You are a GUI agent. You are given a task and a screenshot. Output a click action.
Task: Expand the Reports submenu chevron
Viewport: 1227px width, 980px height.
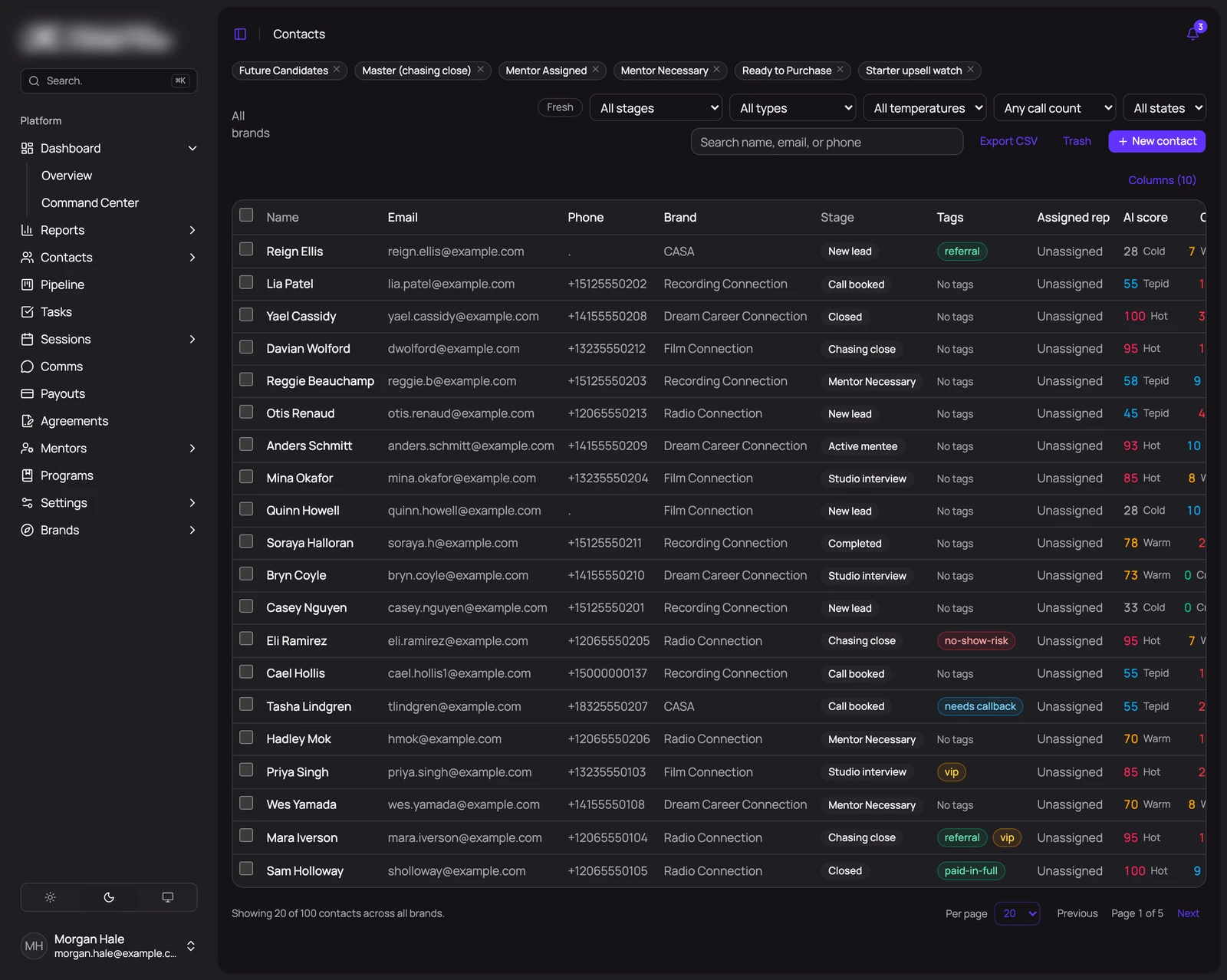click(x=192, y=230)
